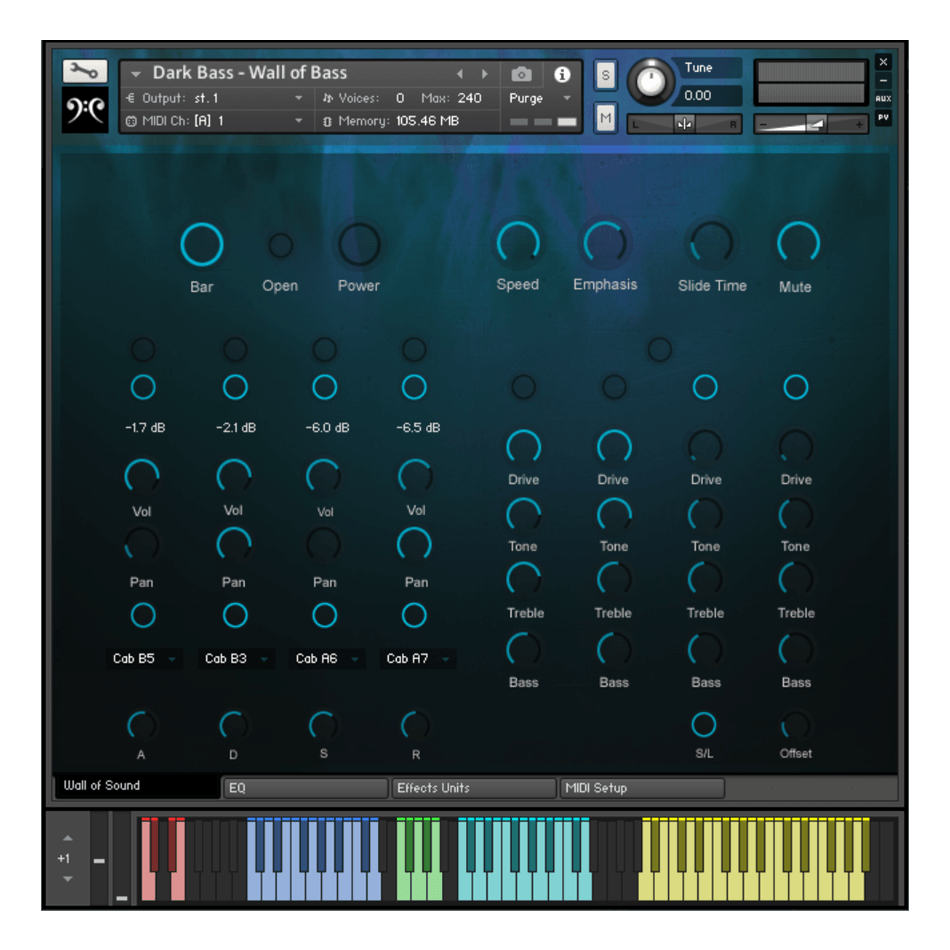Toggle the lit switch directly above -6.5 dB

tap(414, 387)
